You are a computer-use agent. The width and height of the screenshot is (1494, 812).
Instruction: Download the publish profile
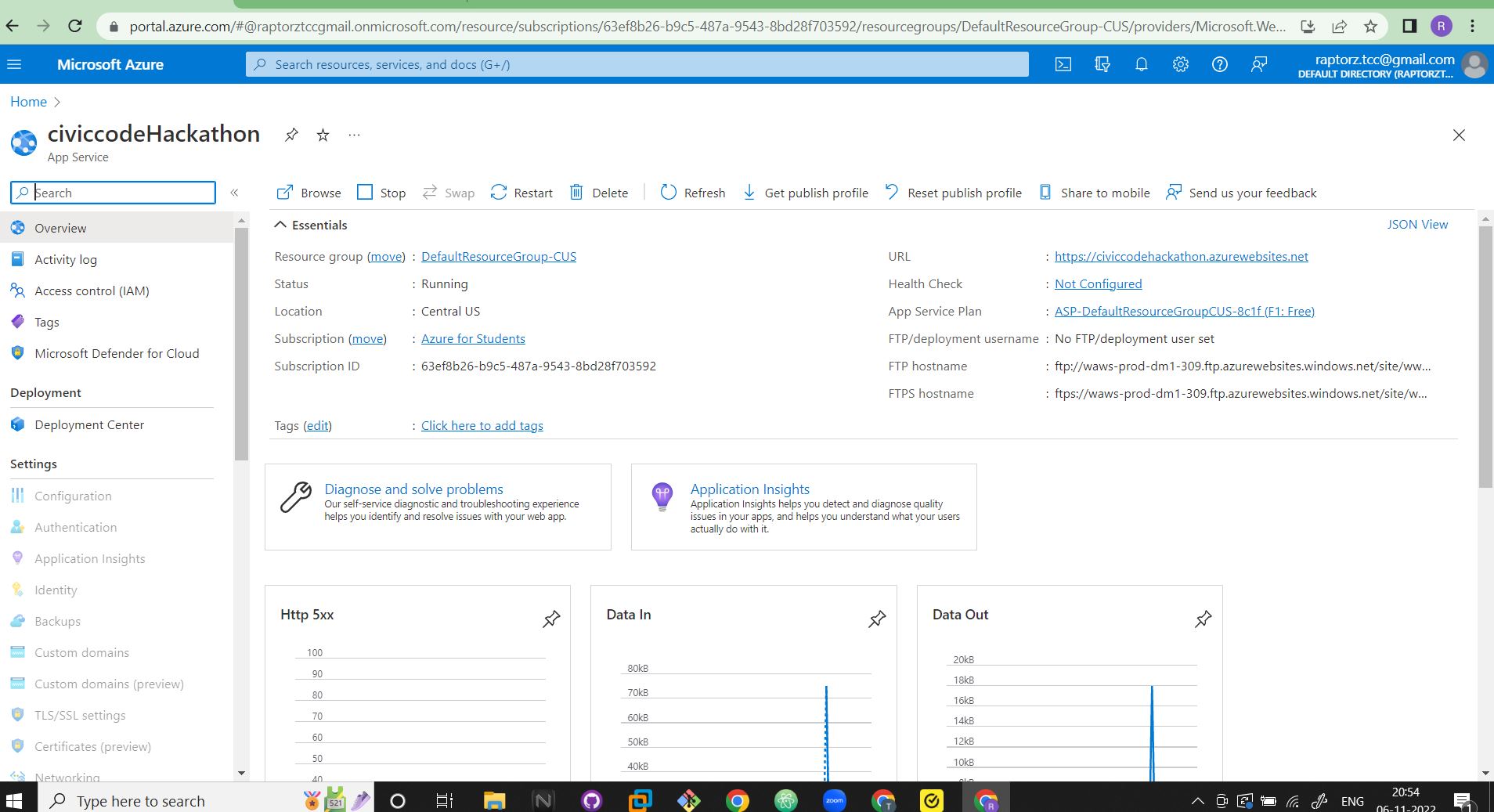[805, 193]
